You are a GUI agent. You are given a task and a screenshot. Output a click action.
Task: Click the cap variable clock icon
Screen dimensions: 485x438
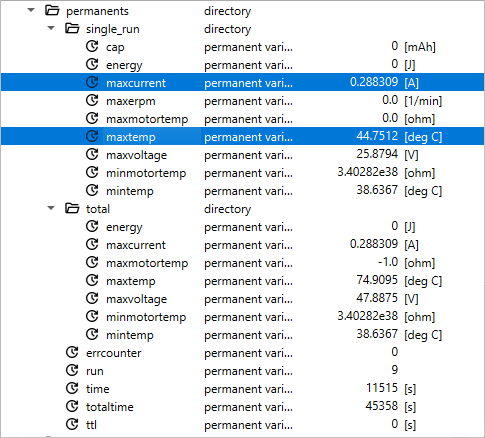92,46
